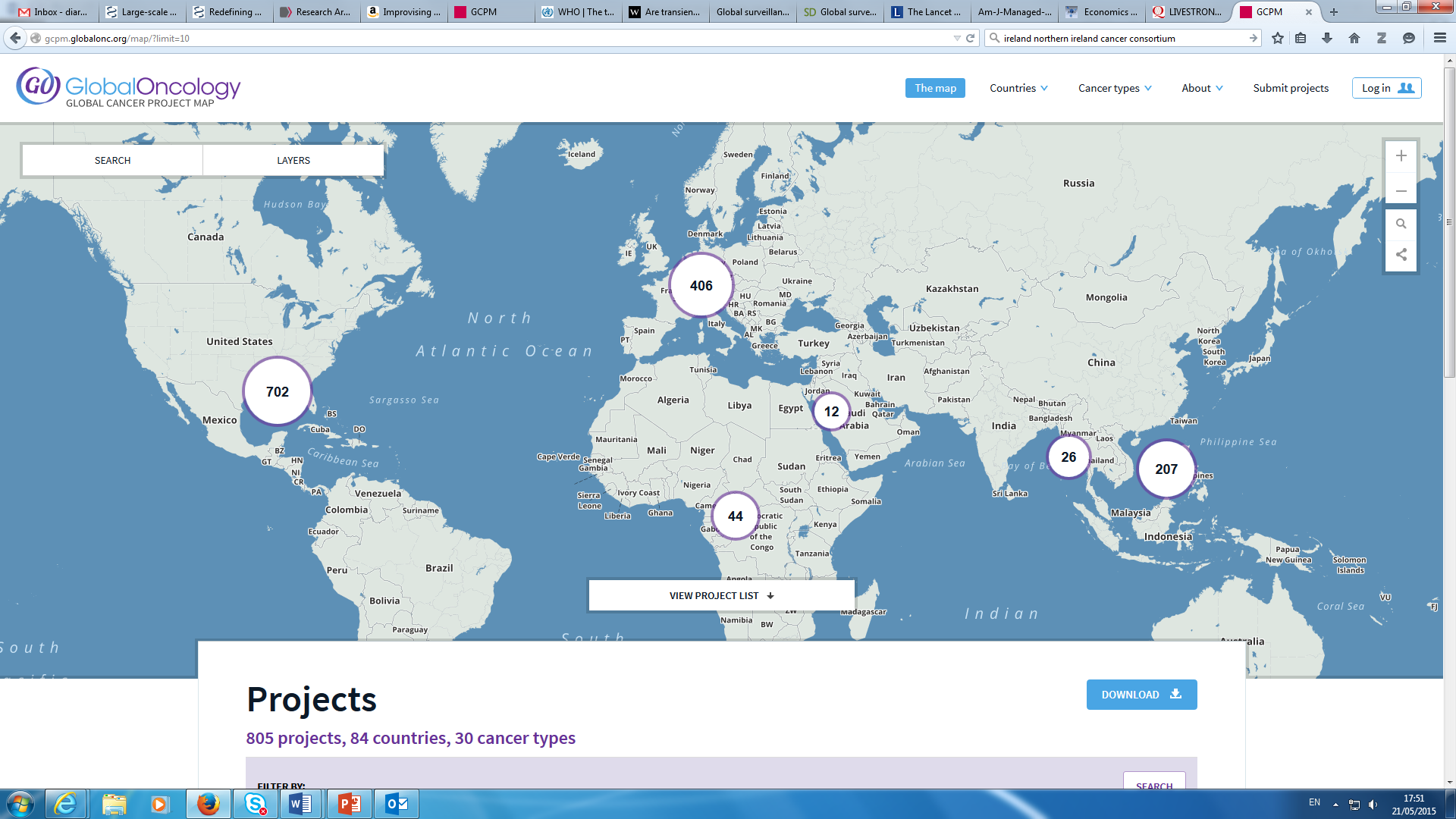The width and height of the screenshot is (1456, 819).
Task: Open the About dropdown menu
Action: click(x=1202, y=88)
